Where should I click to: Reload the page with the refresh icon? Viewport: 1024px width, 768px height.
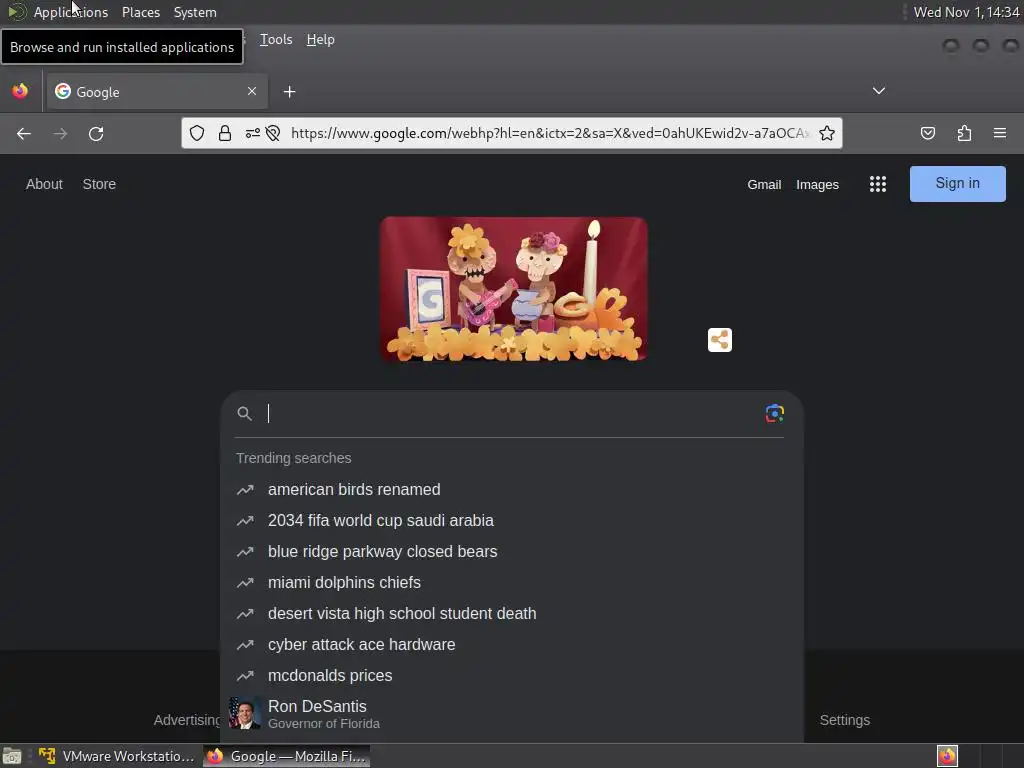pyautogui.click(x=96, y=134)
